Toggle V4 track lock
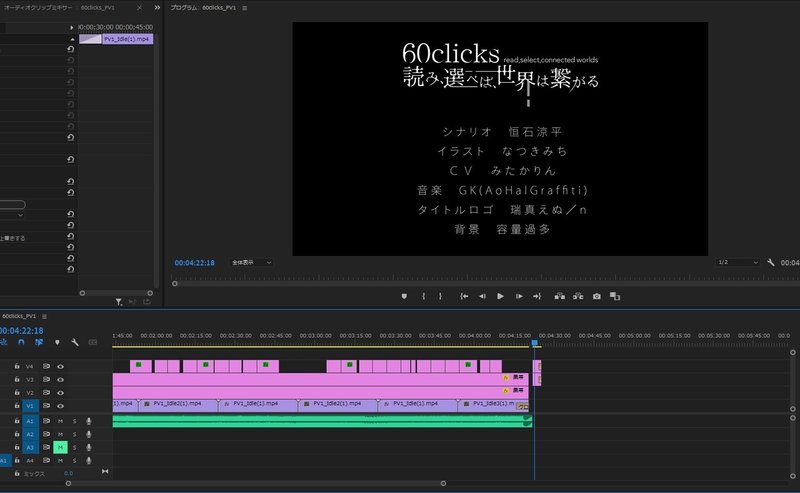Image resolution: width=800 pixels, height=493 pixels. pos(17,366)
